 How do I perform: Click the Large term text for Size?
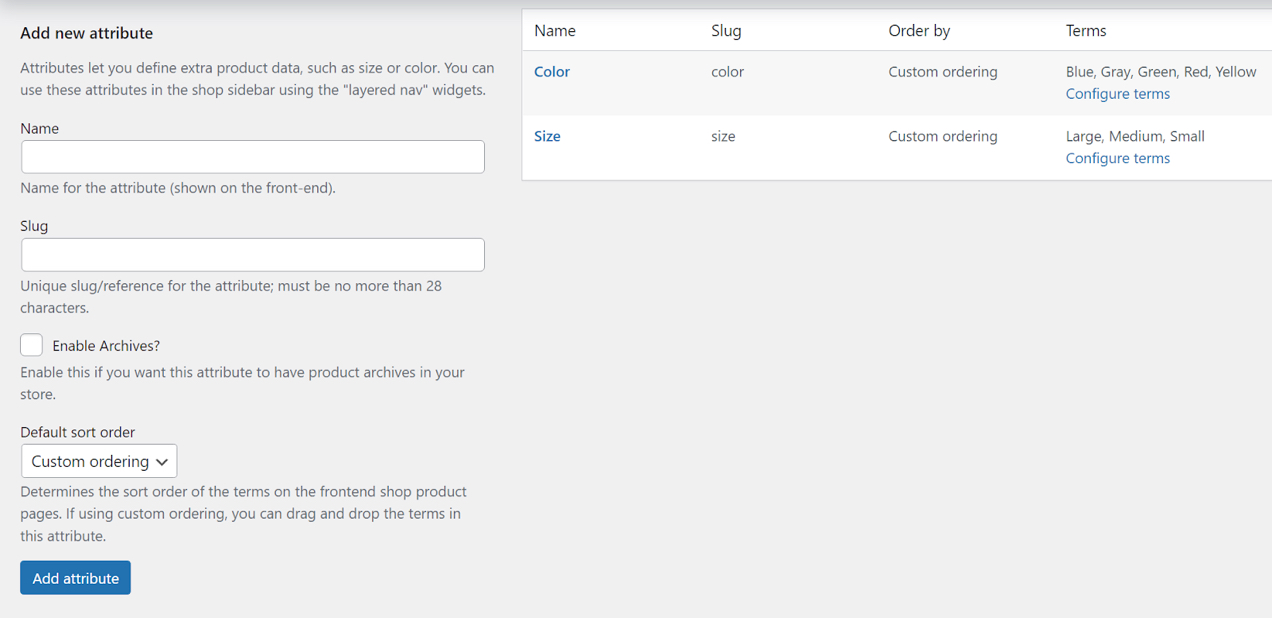click(x=1083, y=135)
